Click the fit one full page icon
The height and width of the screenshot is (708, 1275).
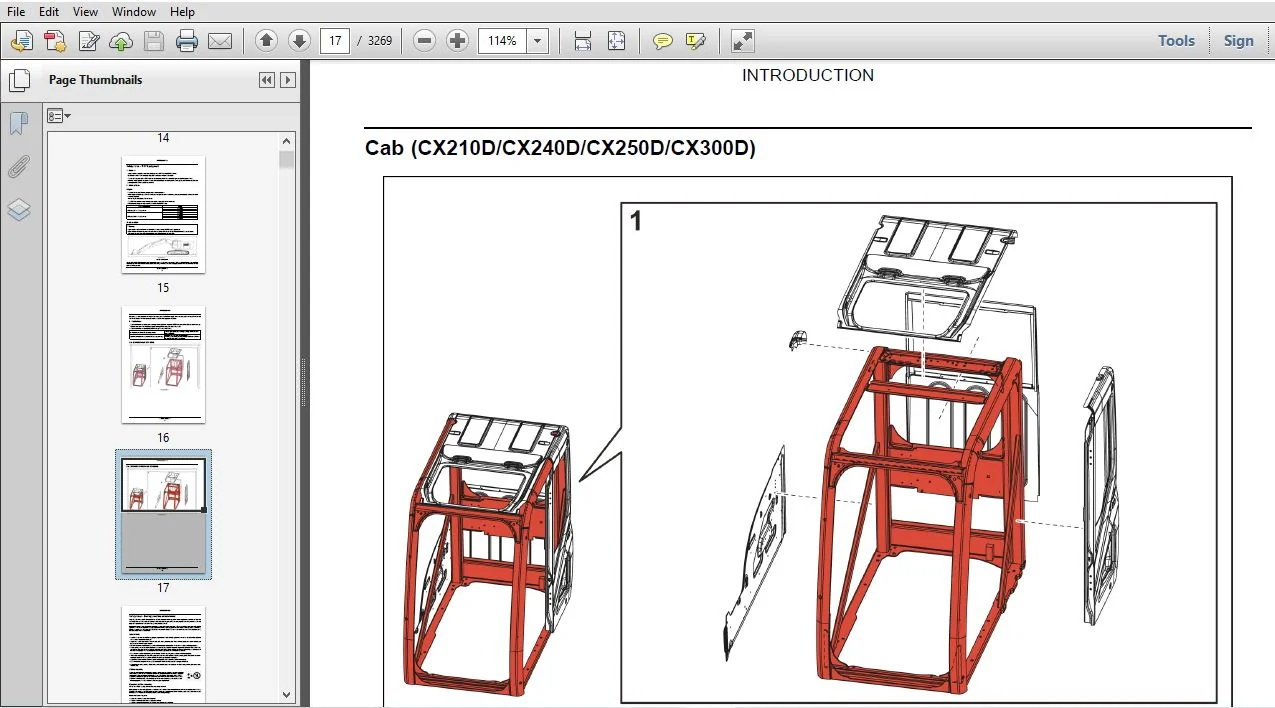616,41
